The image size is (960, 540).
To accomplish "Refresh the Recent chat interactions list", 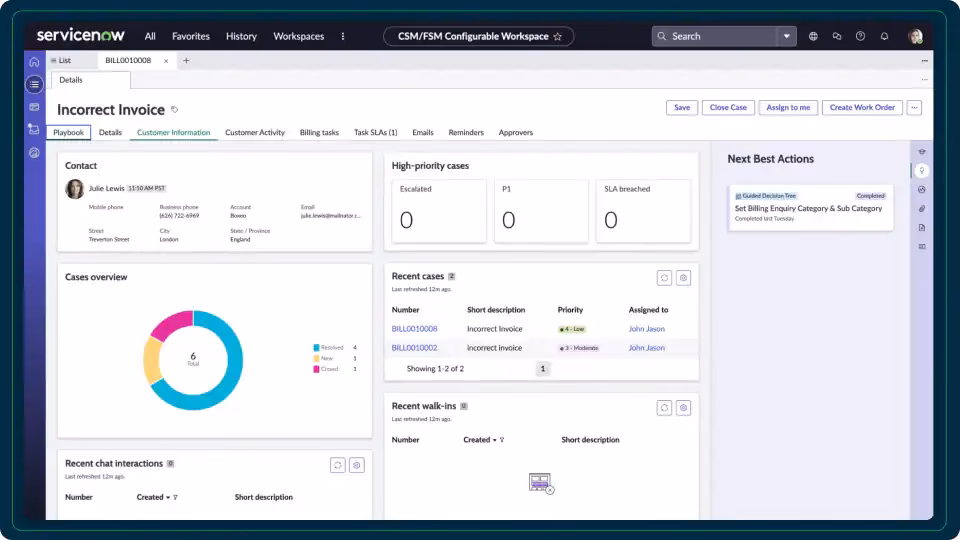I will pos(337,465).
